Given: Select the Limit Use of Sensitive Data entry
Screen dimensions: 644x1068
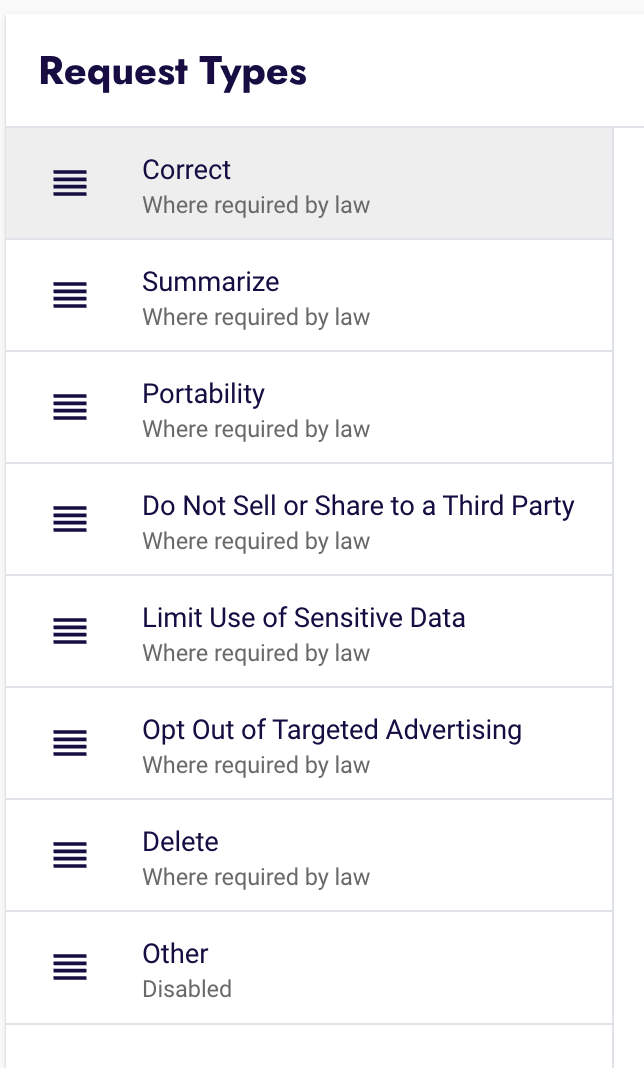Looking at the screenshot, I should click(x=303, y=618).
